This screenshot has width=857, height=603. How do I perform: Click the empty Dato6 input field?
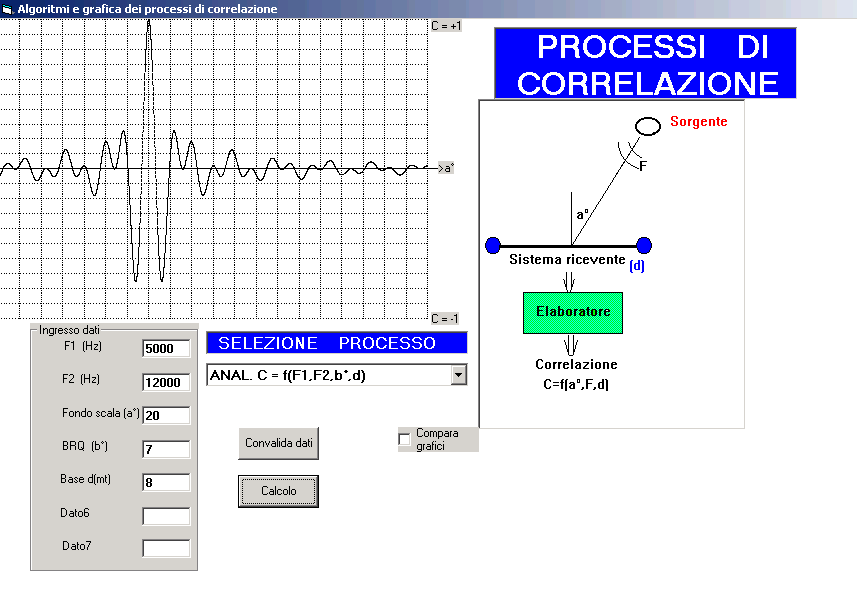[x=166, y=516]
